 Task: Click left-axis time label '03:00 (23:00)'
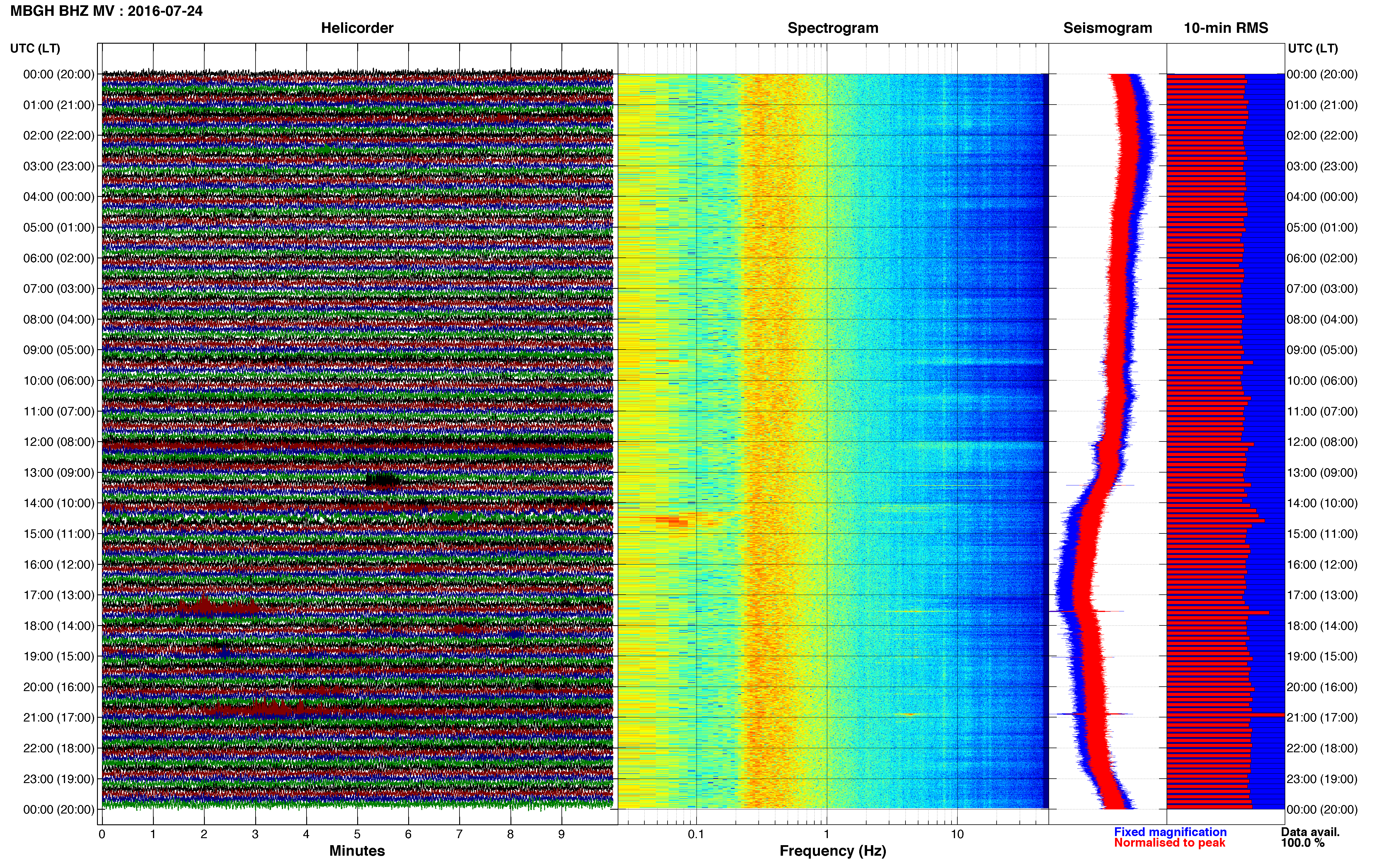[x=59, y=166]
